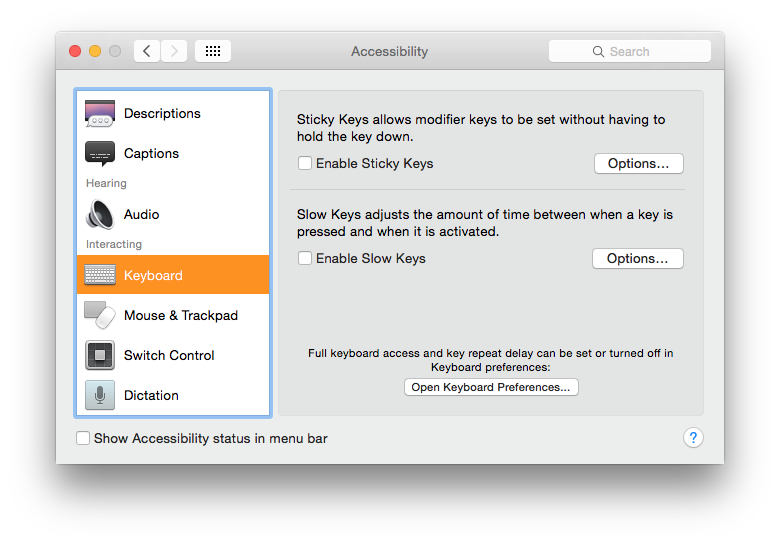
Task: Select the Dictation label in sidebar
Action: pyautogui.click(x=151, y=395)
